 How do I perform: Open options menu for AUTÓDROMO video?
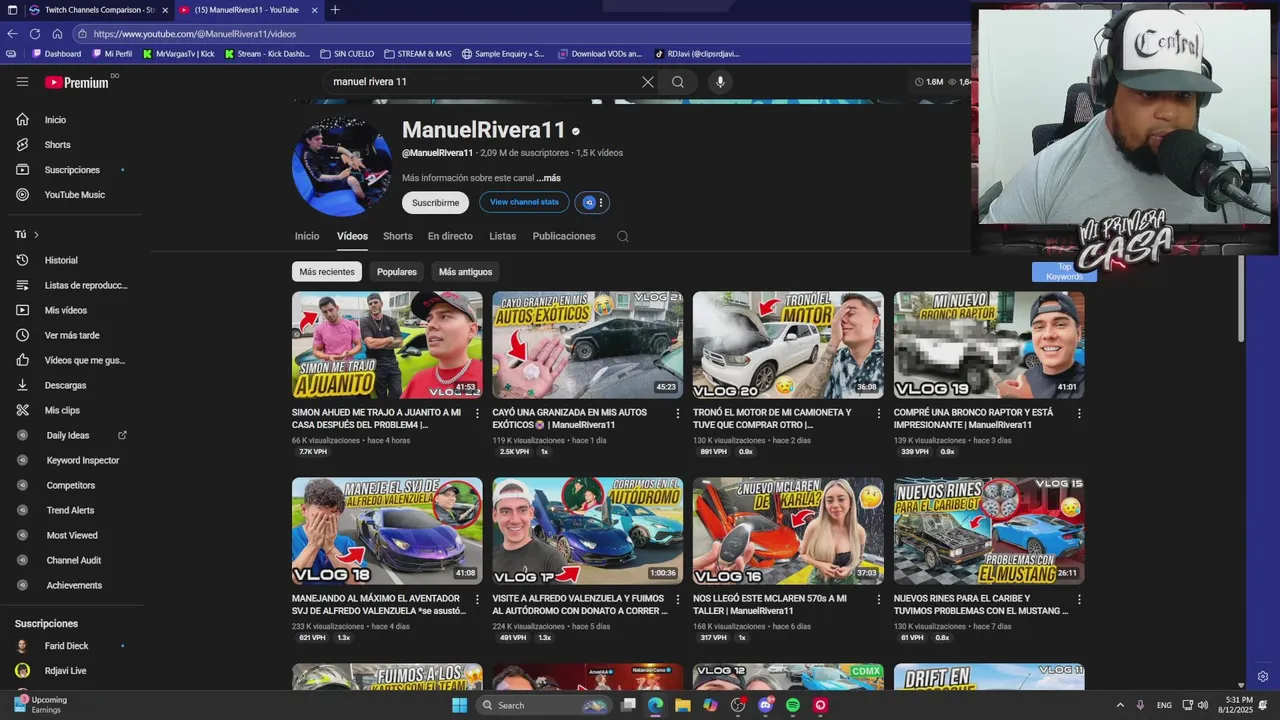tap(678, 599)
